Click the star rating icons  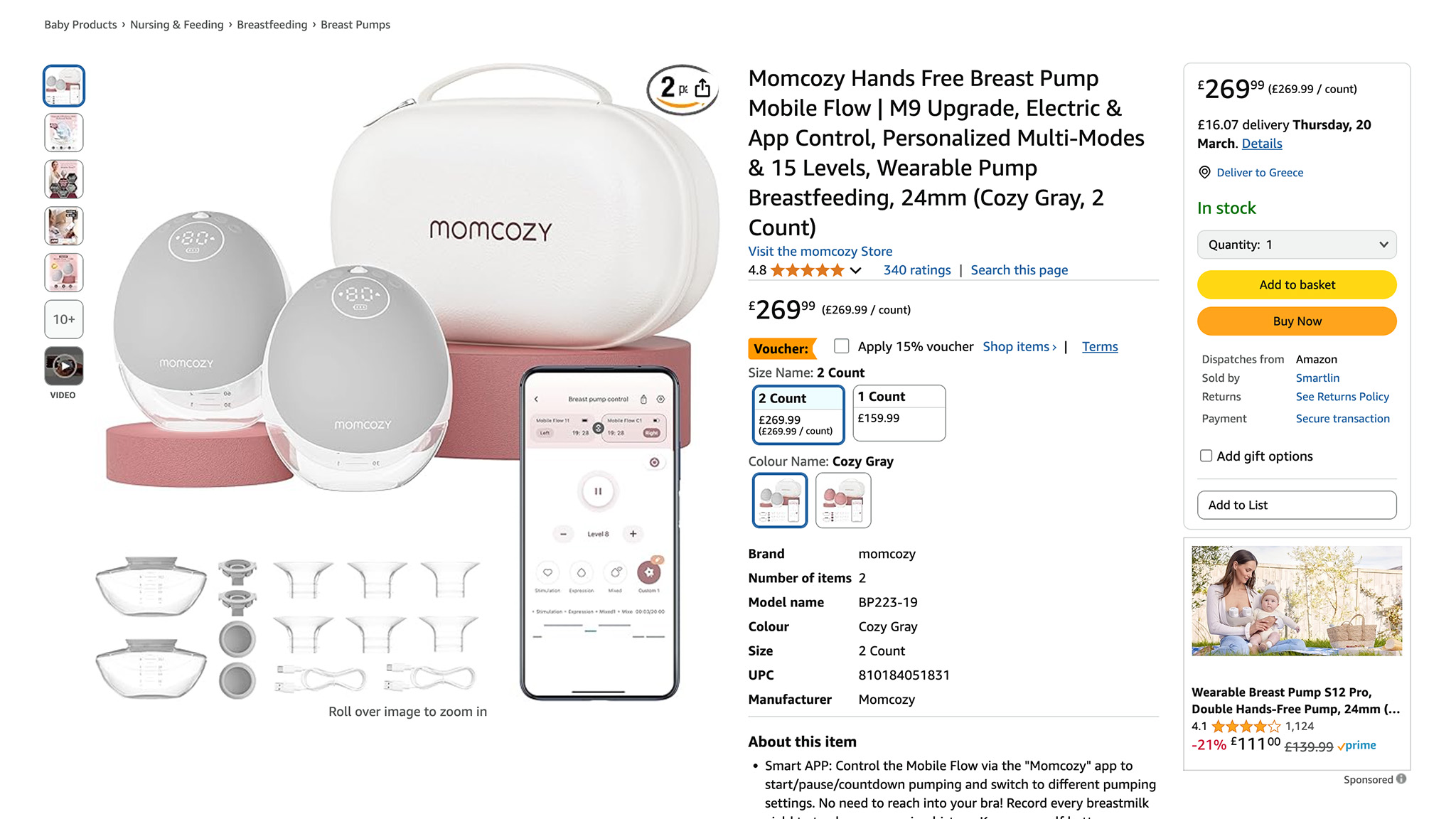pyautogui.click(x=808, y=270)
